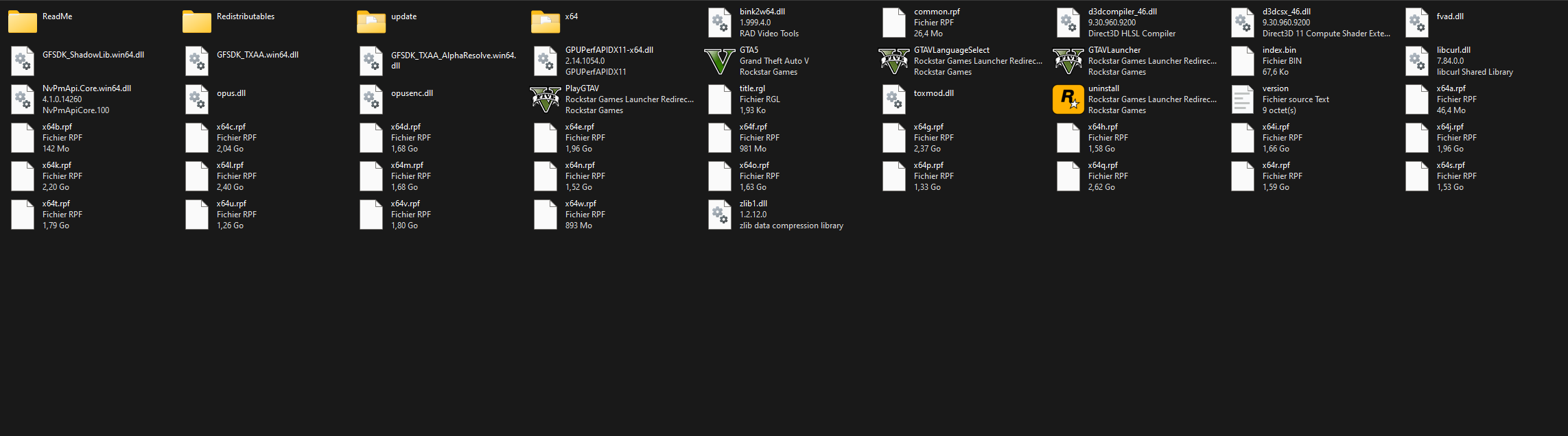Click the x64c.rpf file name
Image resolution: width=1568 pixels, height=436 pixels.
pos(231,127)
